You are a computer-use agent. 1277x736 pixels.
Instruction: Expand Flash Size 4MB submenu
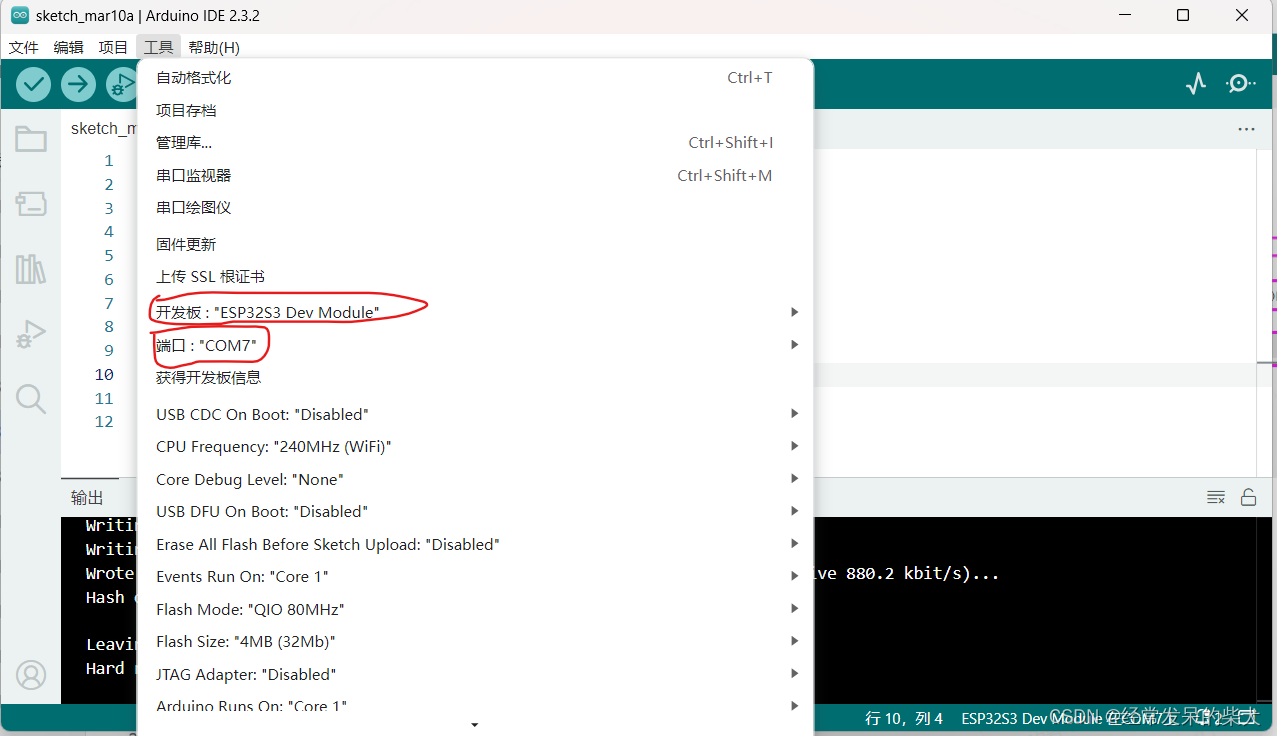pos(475,641)
